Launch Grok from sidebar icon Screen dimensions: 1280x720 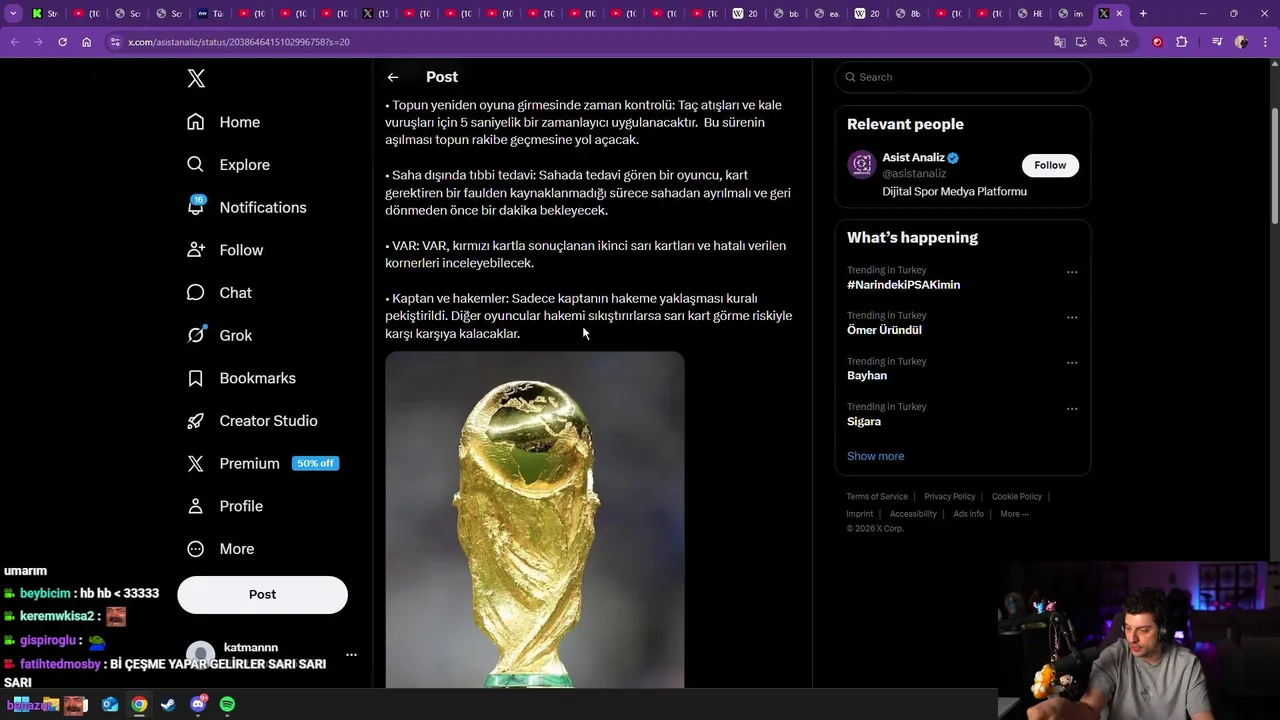click(196, 335)
